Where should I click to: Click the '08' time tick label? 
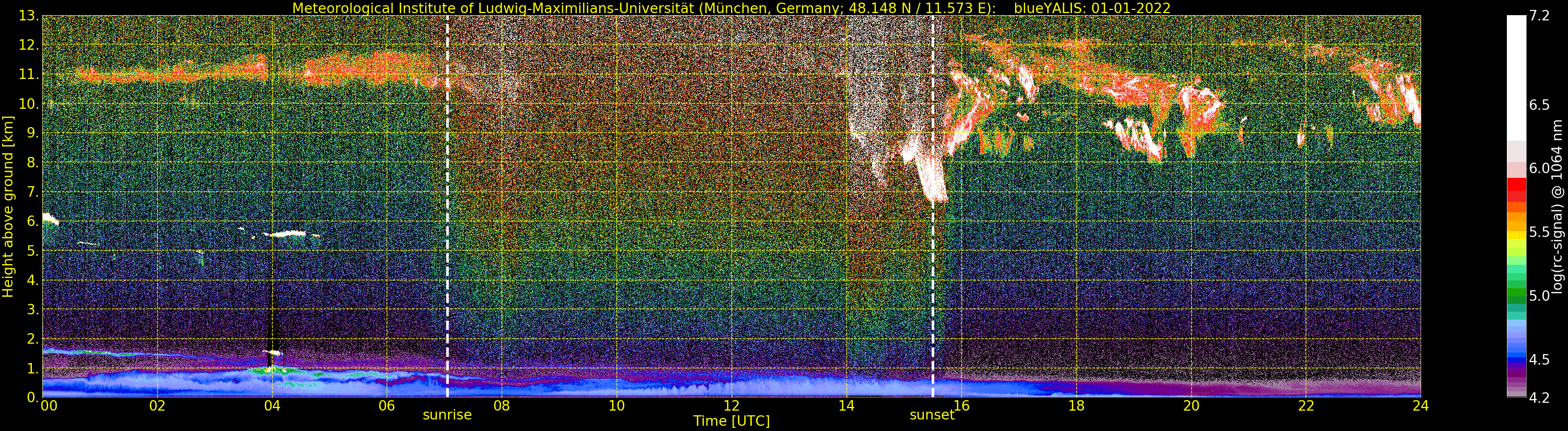point(502,406)
